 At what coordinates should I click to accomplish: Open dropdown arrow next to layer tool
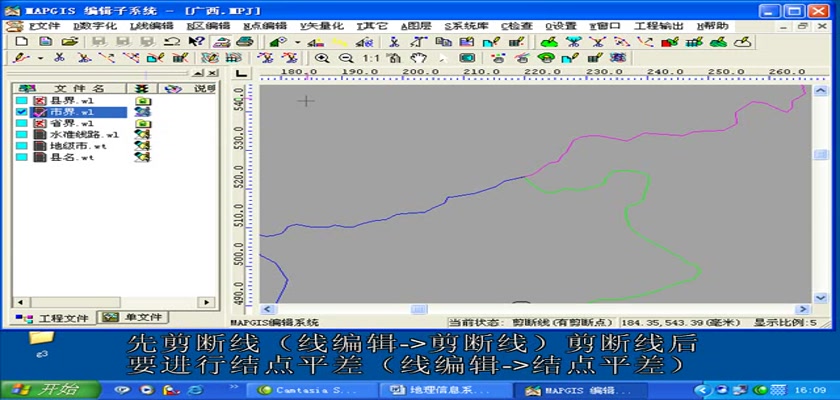pos(297,42)
